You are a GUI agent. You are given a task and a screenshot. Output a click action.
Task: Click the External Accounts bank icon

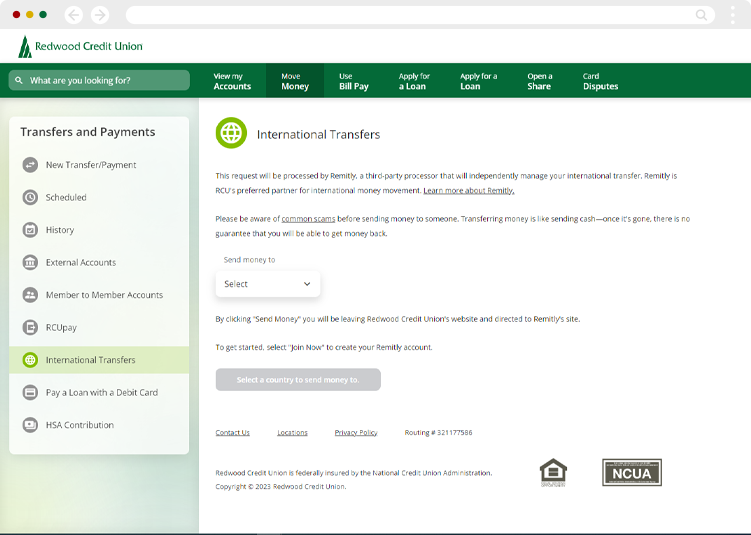[30, 262]
